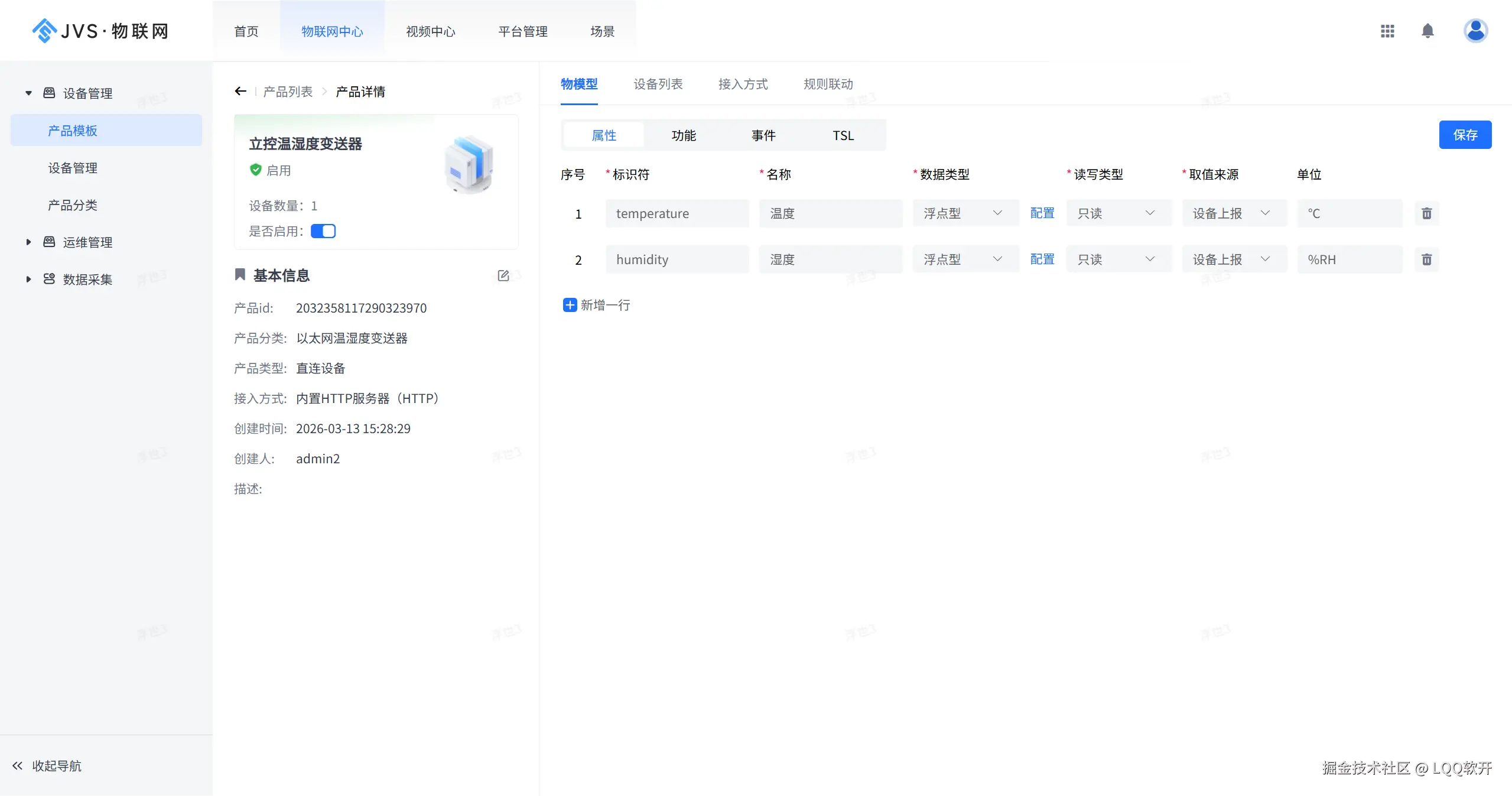Open the notification bell
The image size is (1512, 796).
point(1427,31)
